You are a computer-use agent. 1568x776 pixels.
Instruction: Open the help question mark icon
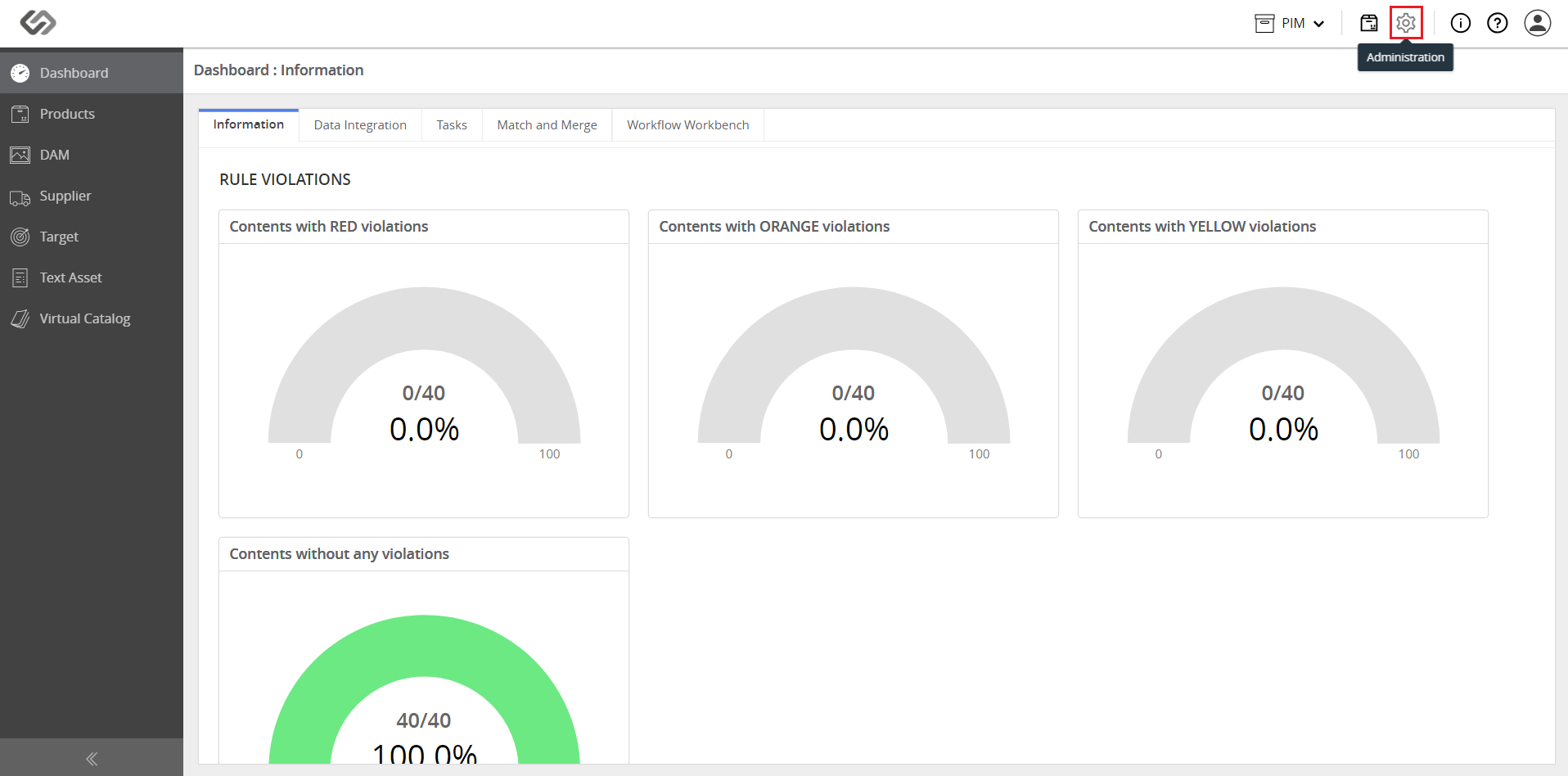pyautogui.click(x=1498, y=23)
